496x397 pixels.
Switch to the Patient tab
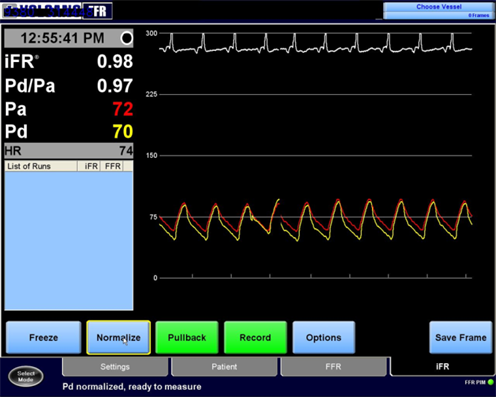tap(224, 367)
